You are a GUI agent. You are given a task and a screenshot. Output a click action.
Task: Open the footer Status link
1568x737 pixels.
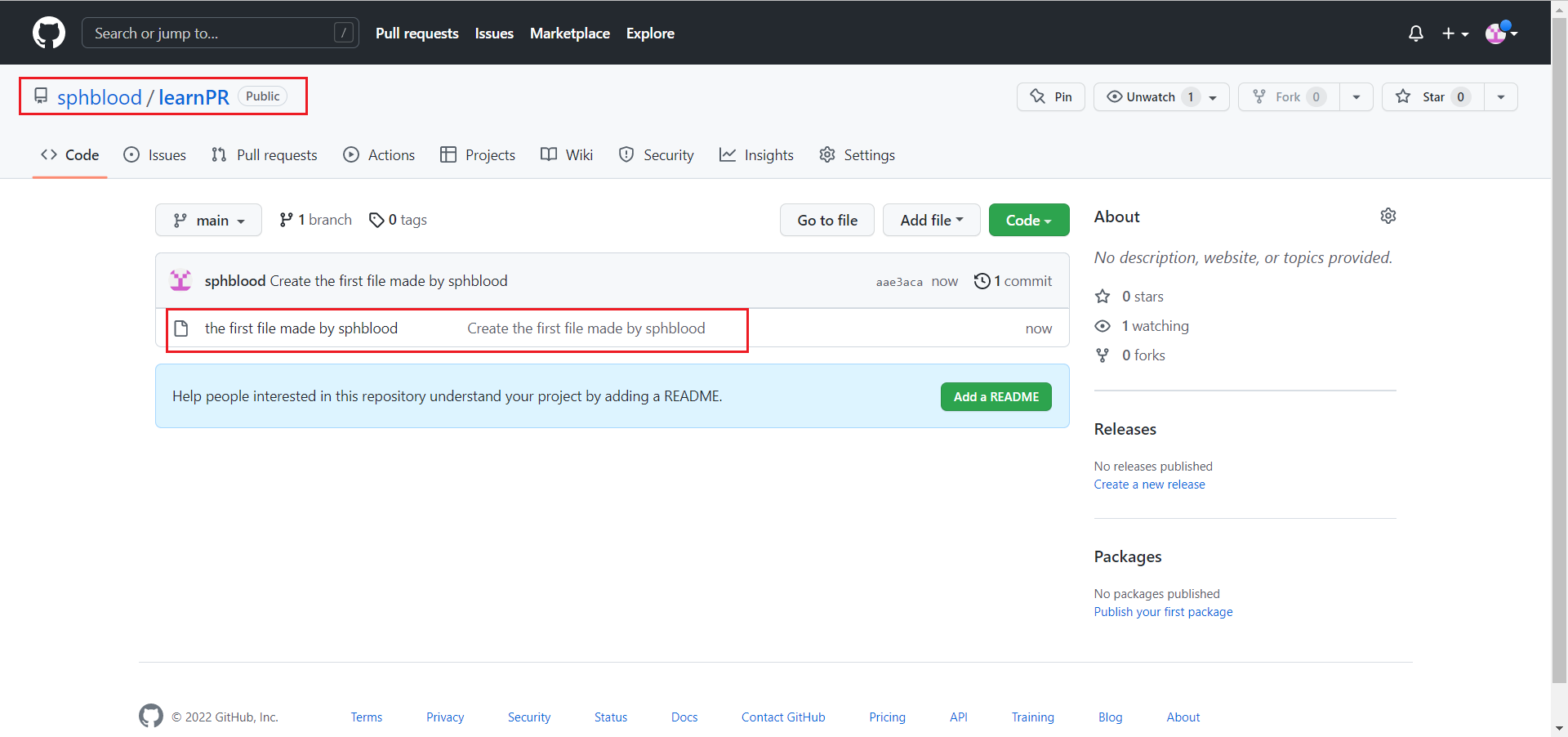click(611, 717)
